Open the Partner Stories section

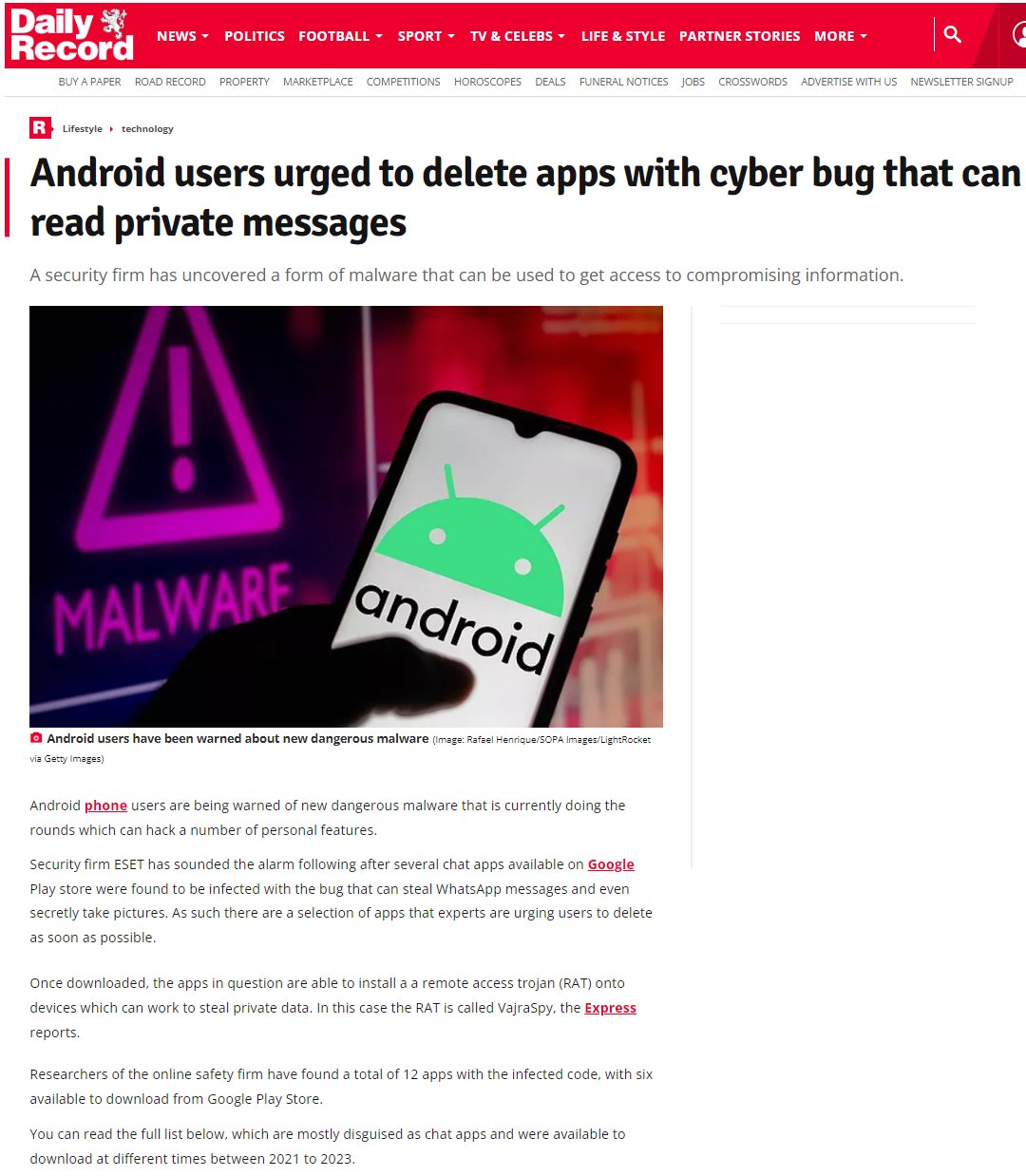pos(740,36)
